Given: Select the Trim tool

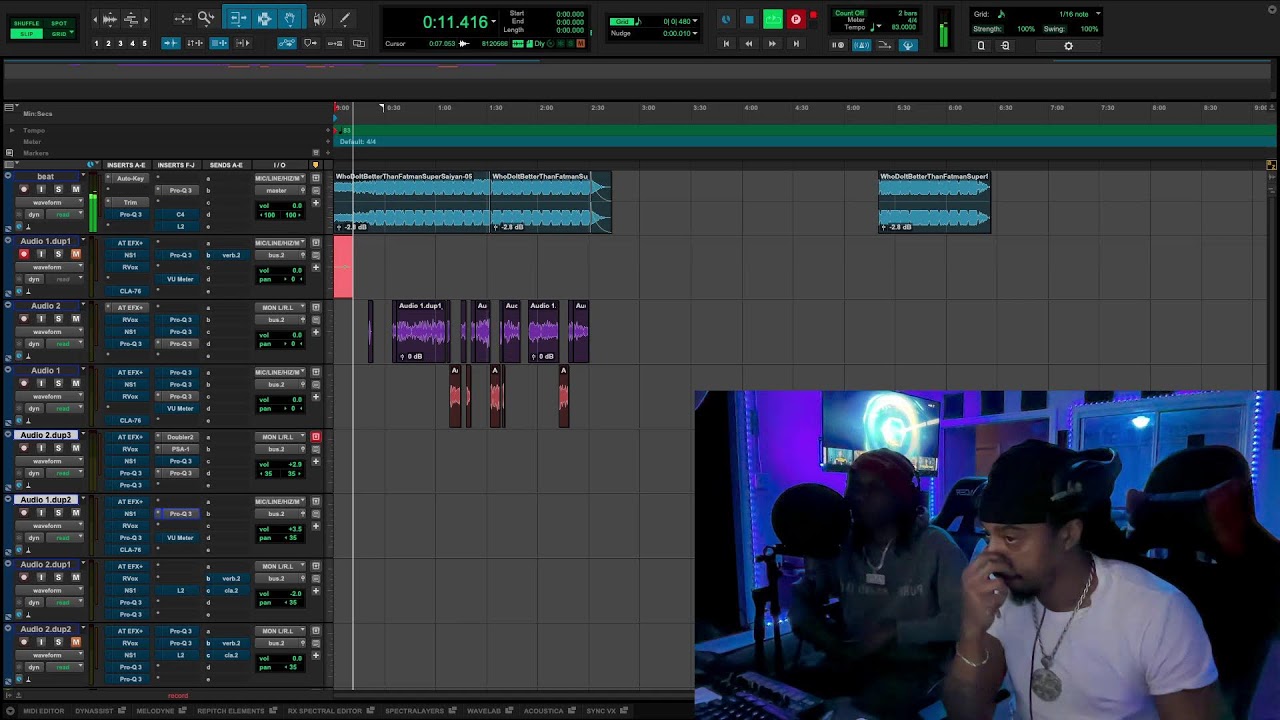Looking at the screenshot, I should pyautogui.click(x=238, y=18).
